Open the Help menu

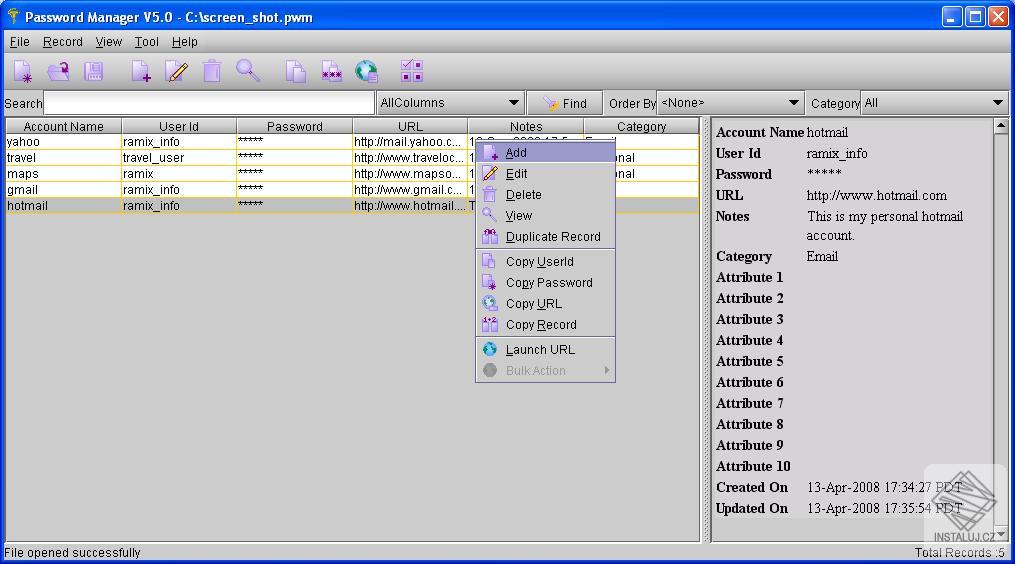184,42
